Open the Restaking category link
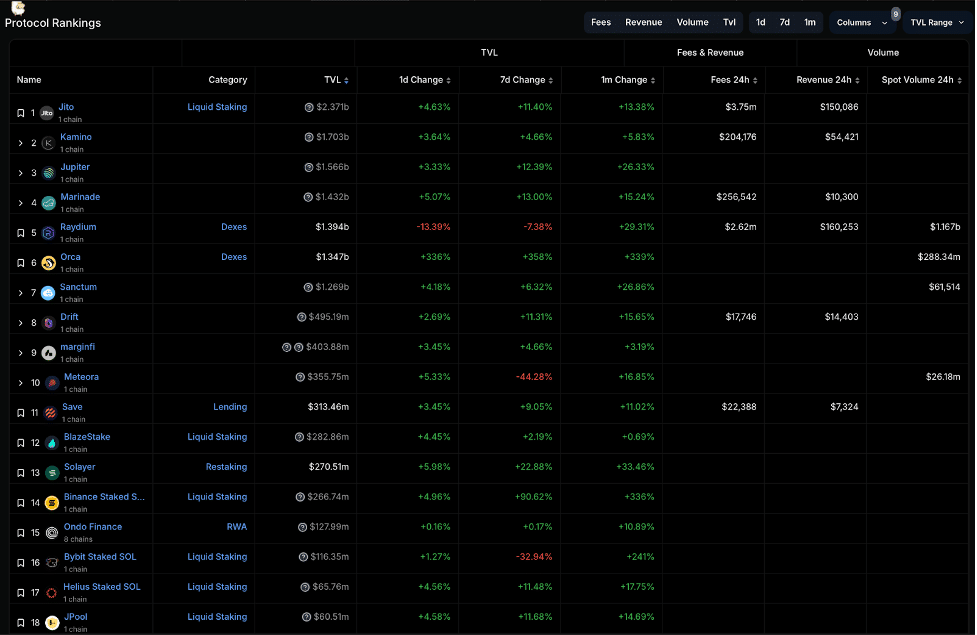977x635 pixels. tap(226, 467)
